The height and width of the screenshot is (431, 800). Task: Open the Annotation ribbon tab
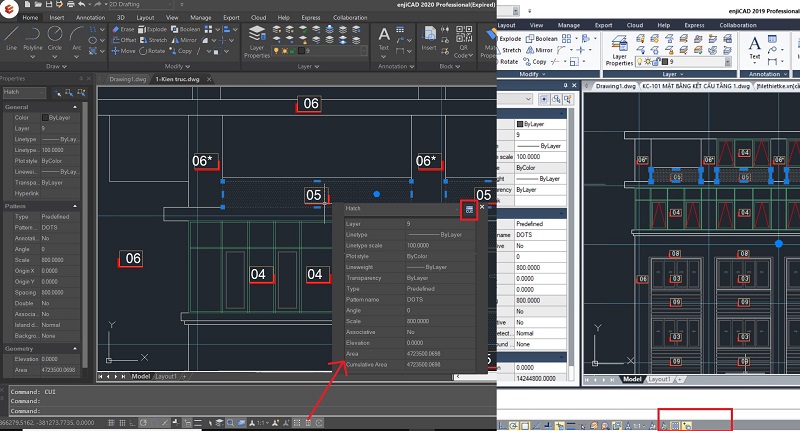[x=90, y=17]
